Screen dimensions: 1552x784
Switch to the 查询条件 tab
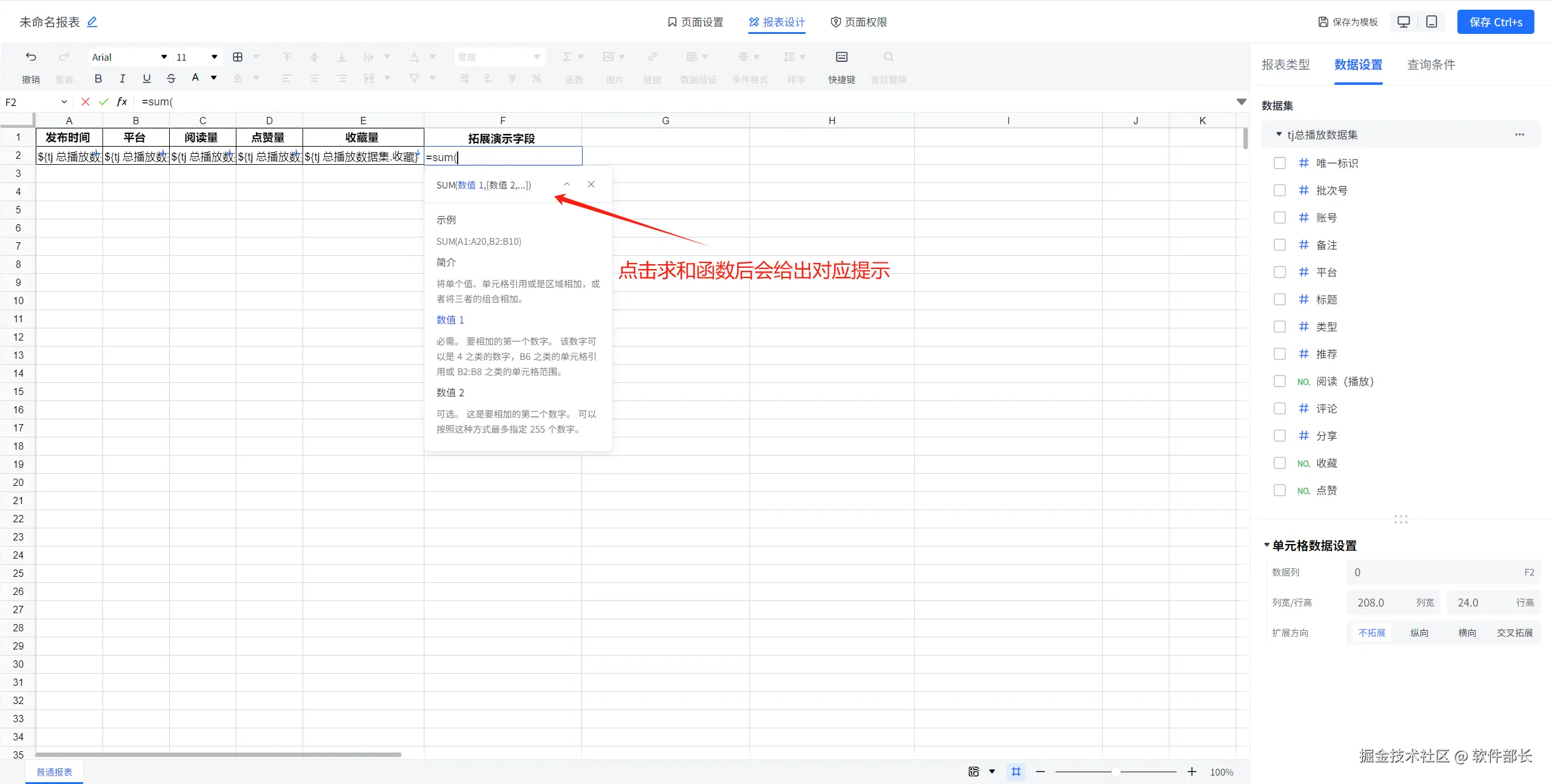(1431, 65)
